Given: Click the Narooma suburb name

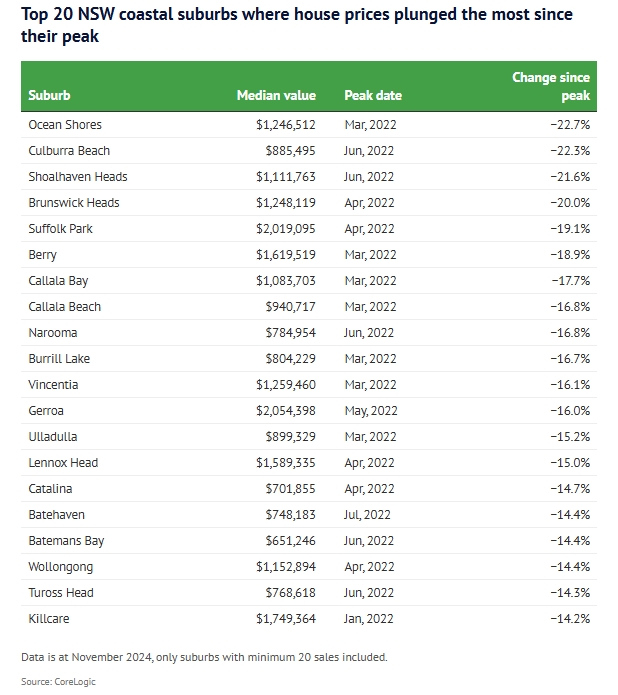Looking at the screenshot, I should (53, 333).
